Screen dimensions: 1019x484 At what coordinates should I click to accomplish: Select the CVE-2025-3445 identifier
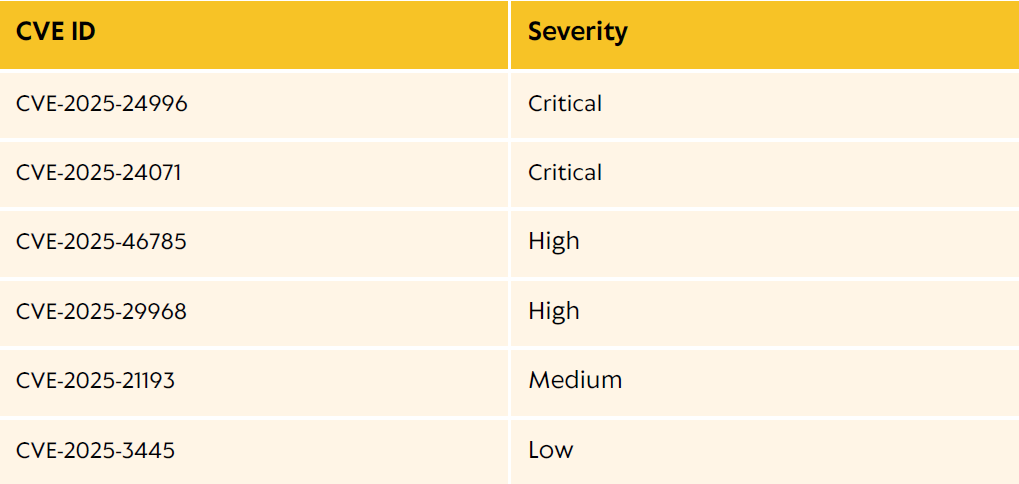coord(95,450)
